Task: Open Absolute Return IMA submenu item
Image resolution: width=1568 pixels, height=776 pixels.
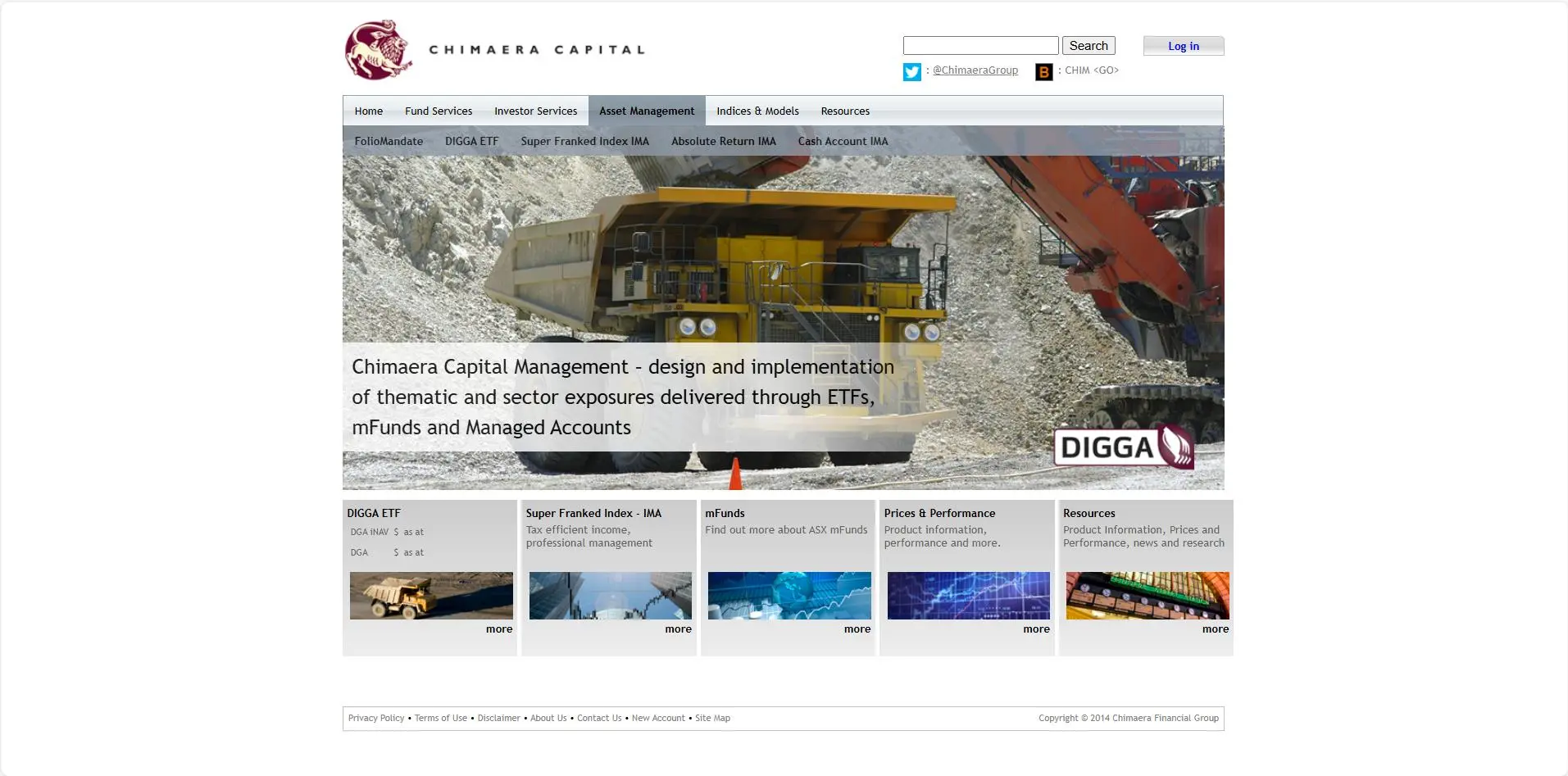Action: coord(724,141)
